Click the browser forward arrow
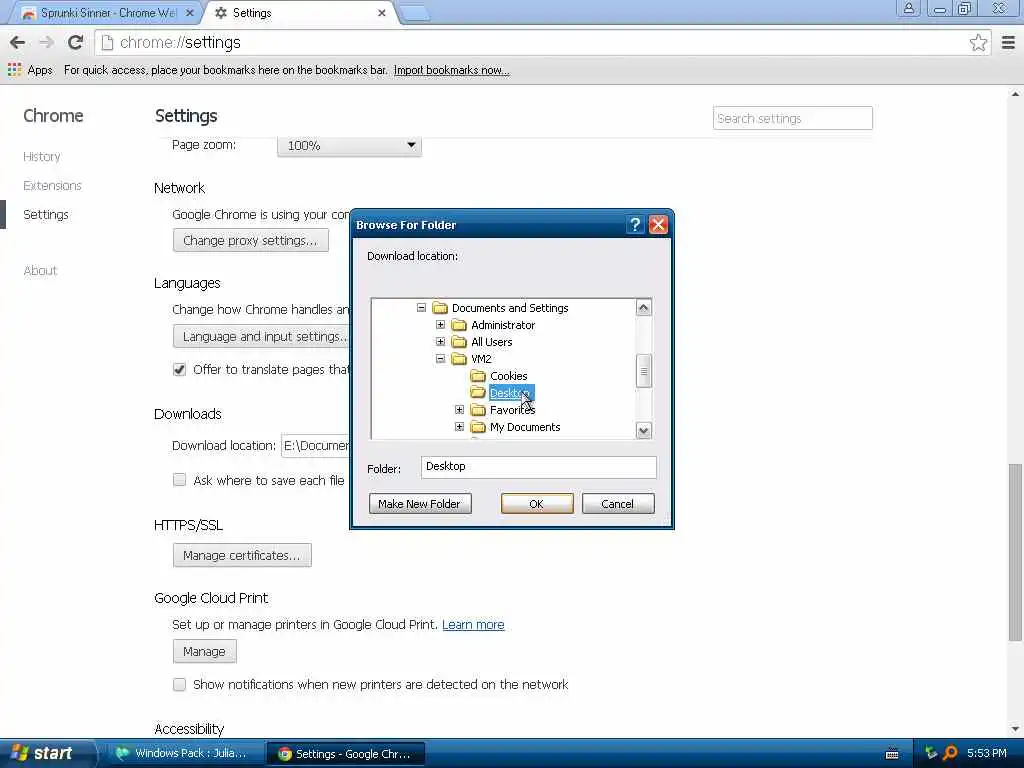Viewport: 1024px width, 768px height. [46, 42]
